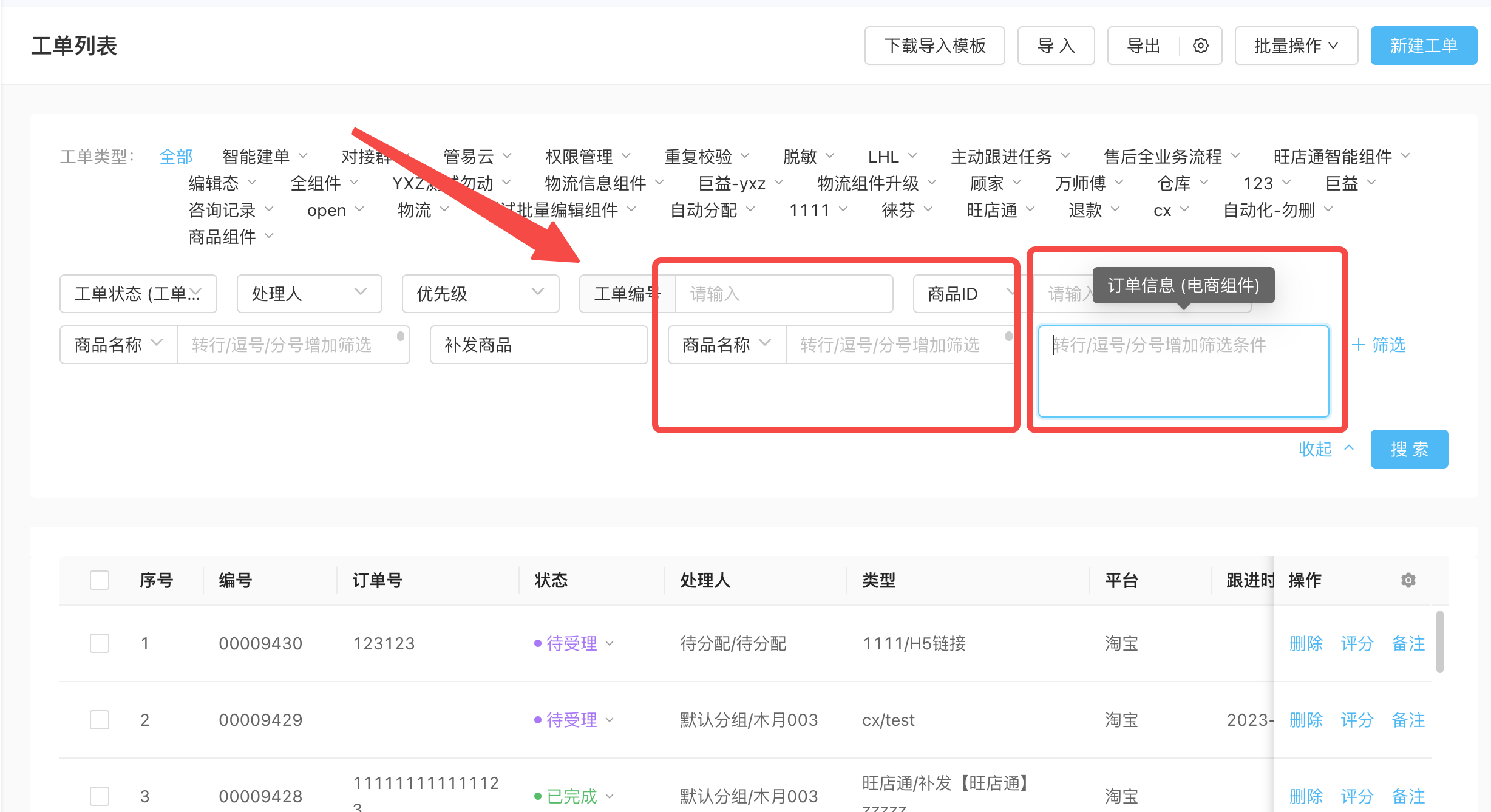The width and height of the screenshot is (1491, 812).
Task: Click 下载导入模板 button
Action: coord(934,46)
